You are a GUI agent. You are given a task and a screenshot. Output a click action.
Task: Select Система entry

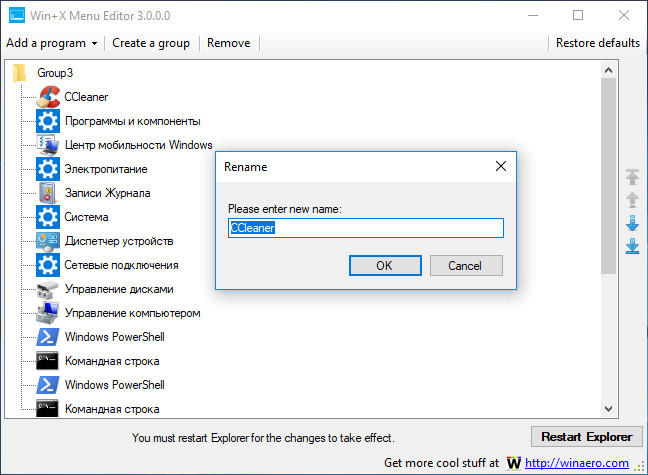[x=86, y=217]
